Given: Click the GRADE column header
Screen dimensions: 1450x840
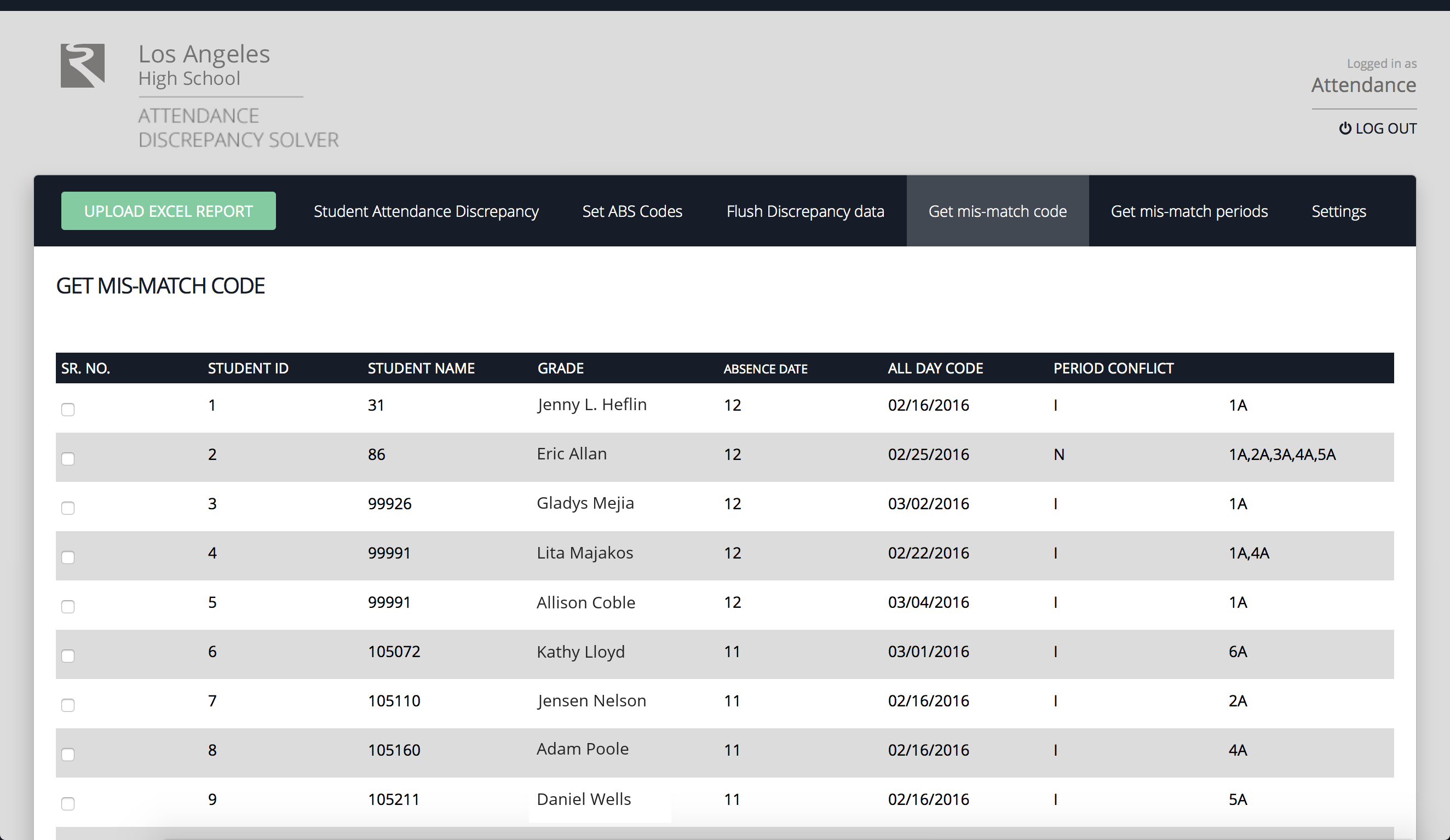Looking at the screenshot, I should 560,368.
